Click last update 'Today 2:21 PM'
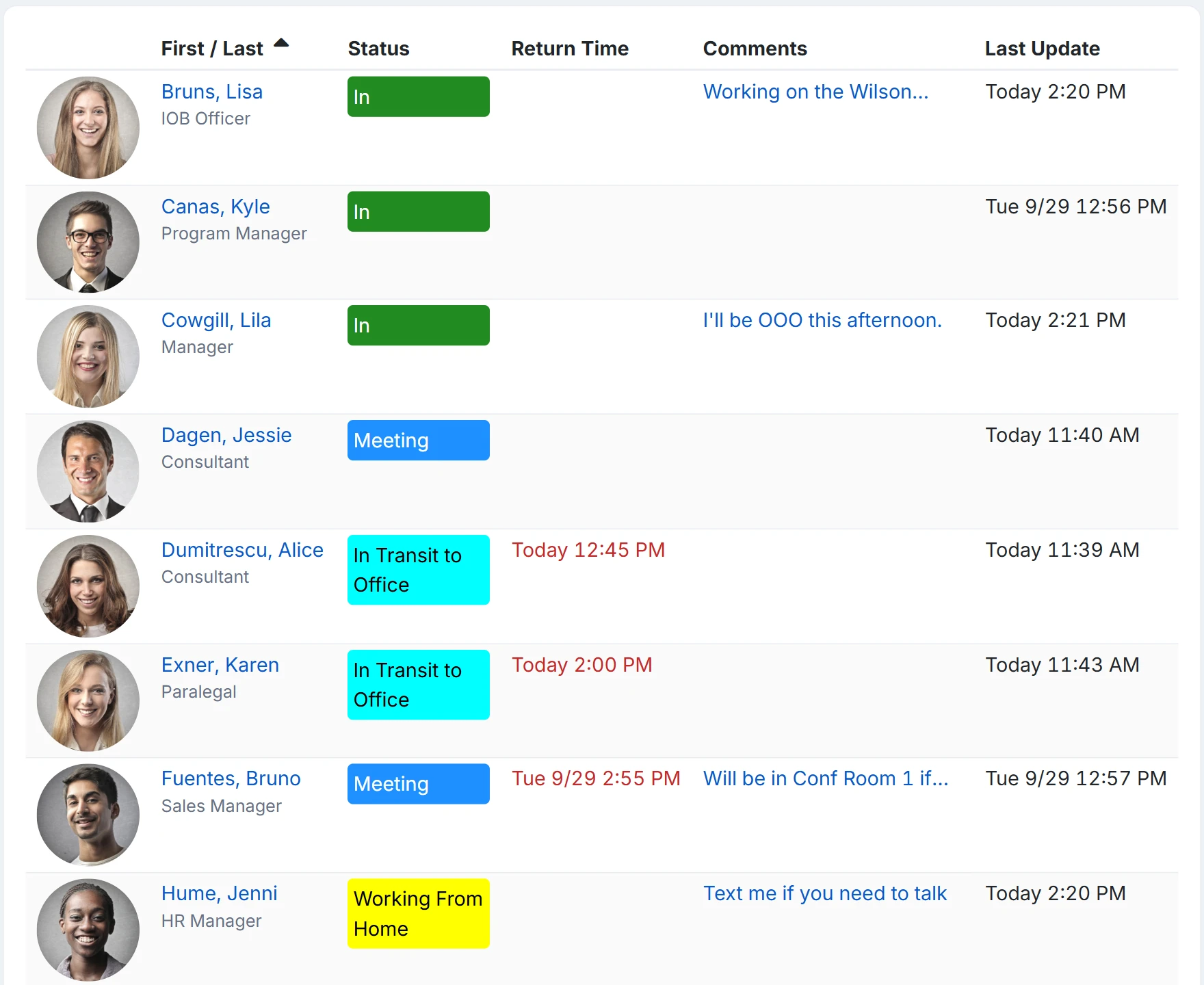This screenshot has height=985, width=1204. tap(1056, 320)
